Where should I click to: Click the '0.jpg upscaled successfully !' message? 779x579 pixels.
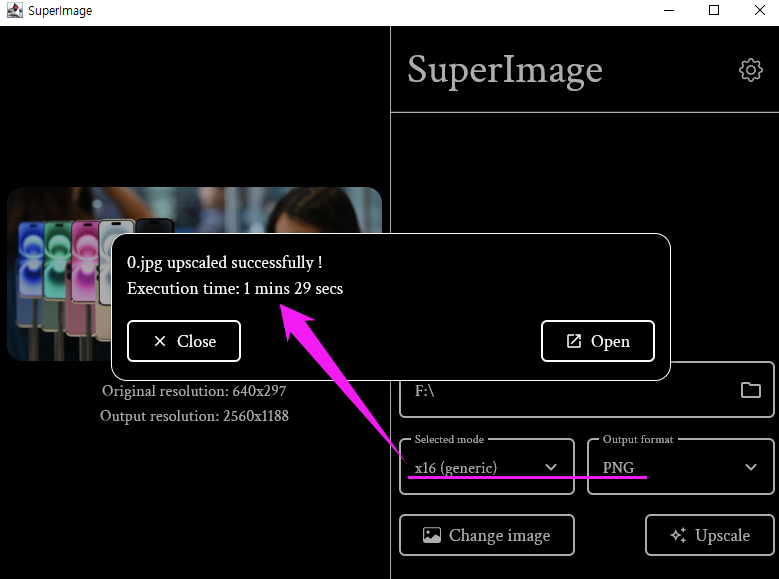225,262
